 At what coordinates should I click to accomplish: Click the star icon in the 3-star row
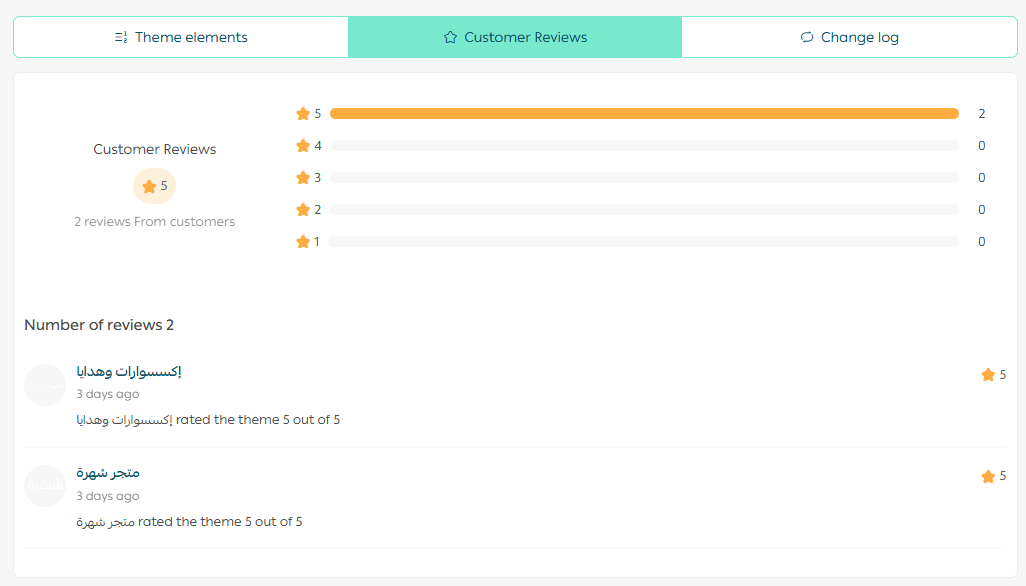coord(303,178)
